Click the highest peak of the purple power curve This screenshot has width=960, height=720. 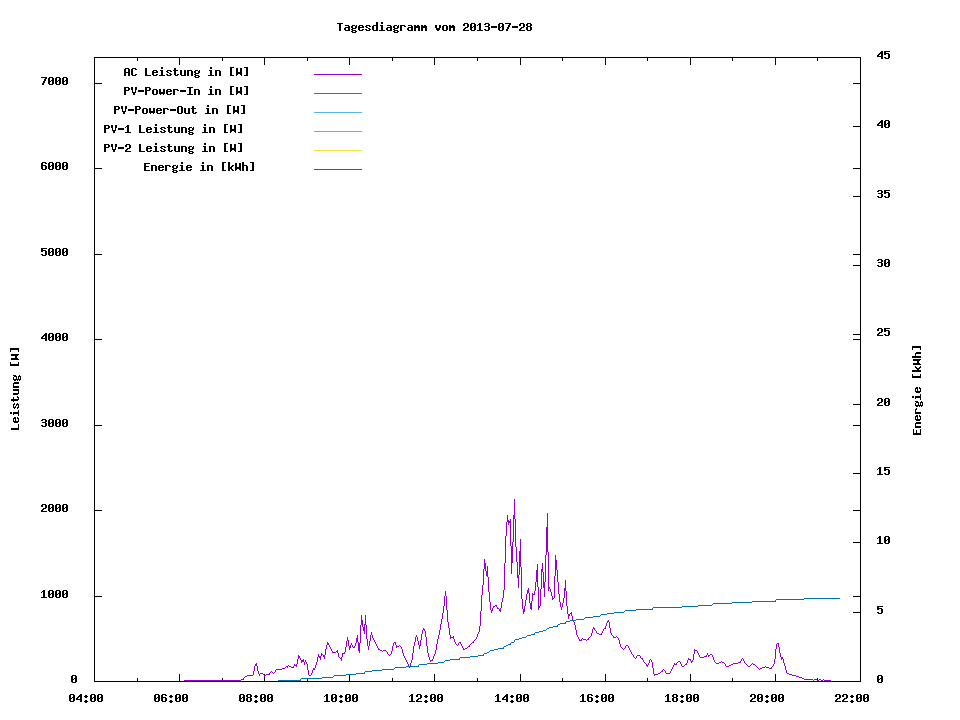tap(514, 501)
